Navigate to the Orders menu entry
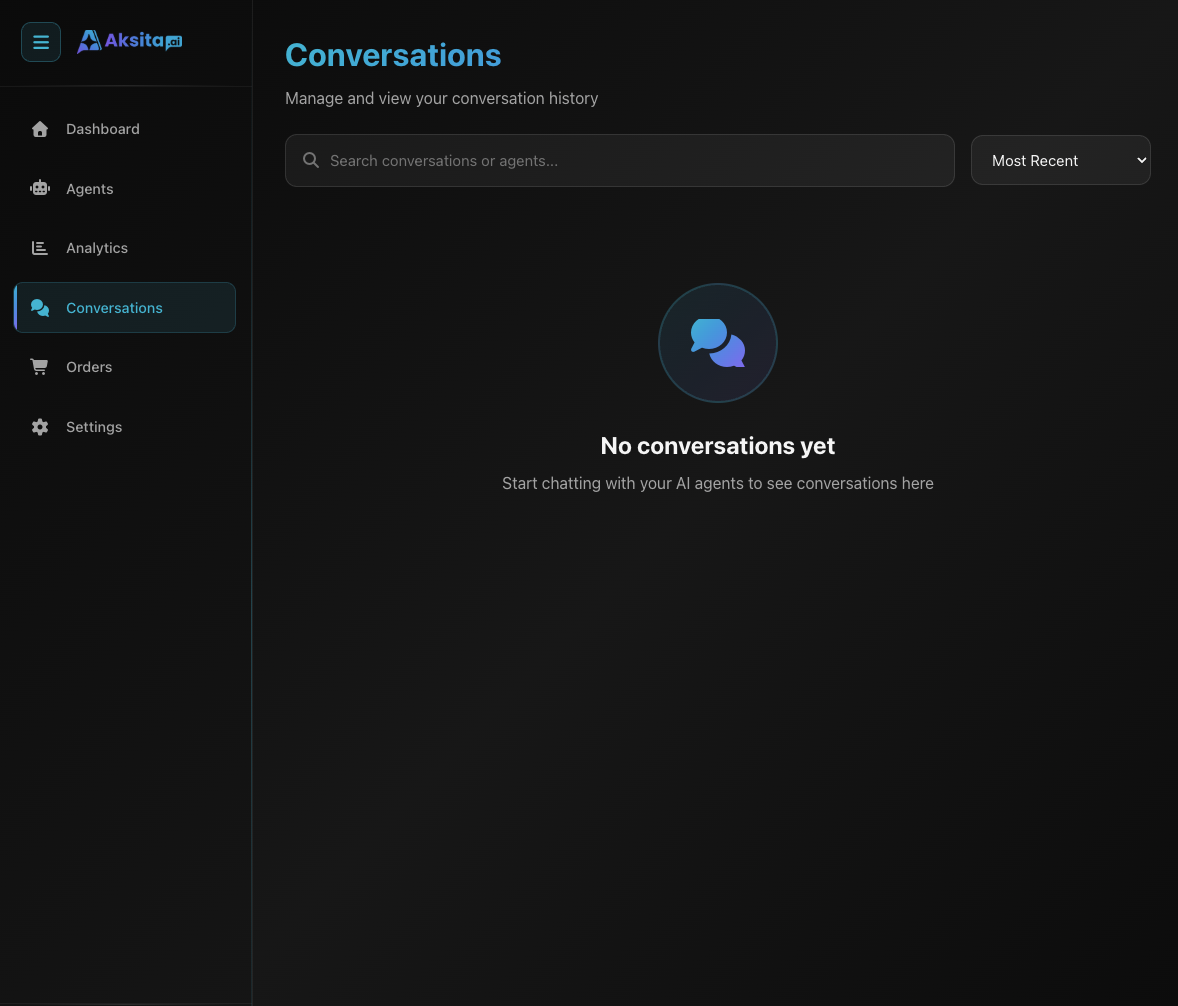Image resolution: width=1178 pixels, height=1006 pixels. [x=89, y=367]
